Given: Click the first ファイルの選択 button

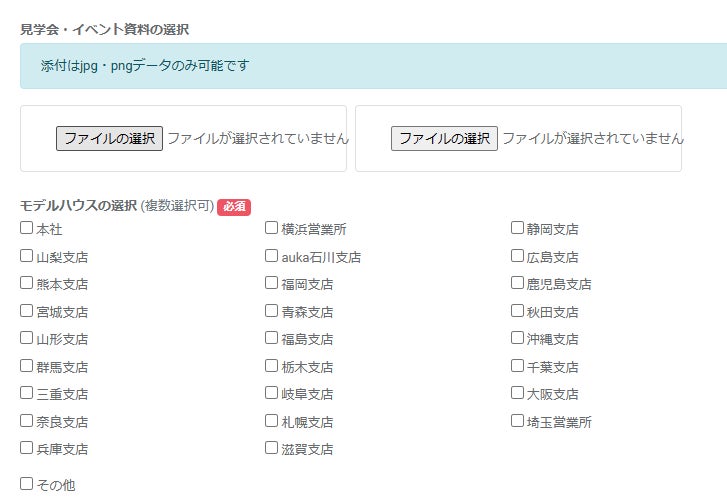Looking at the screenshot, I should (x=109, y=139).
